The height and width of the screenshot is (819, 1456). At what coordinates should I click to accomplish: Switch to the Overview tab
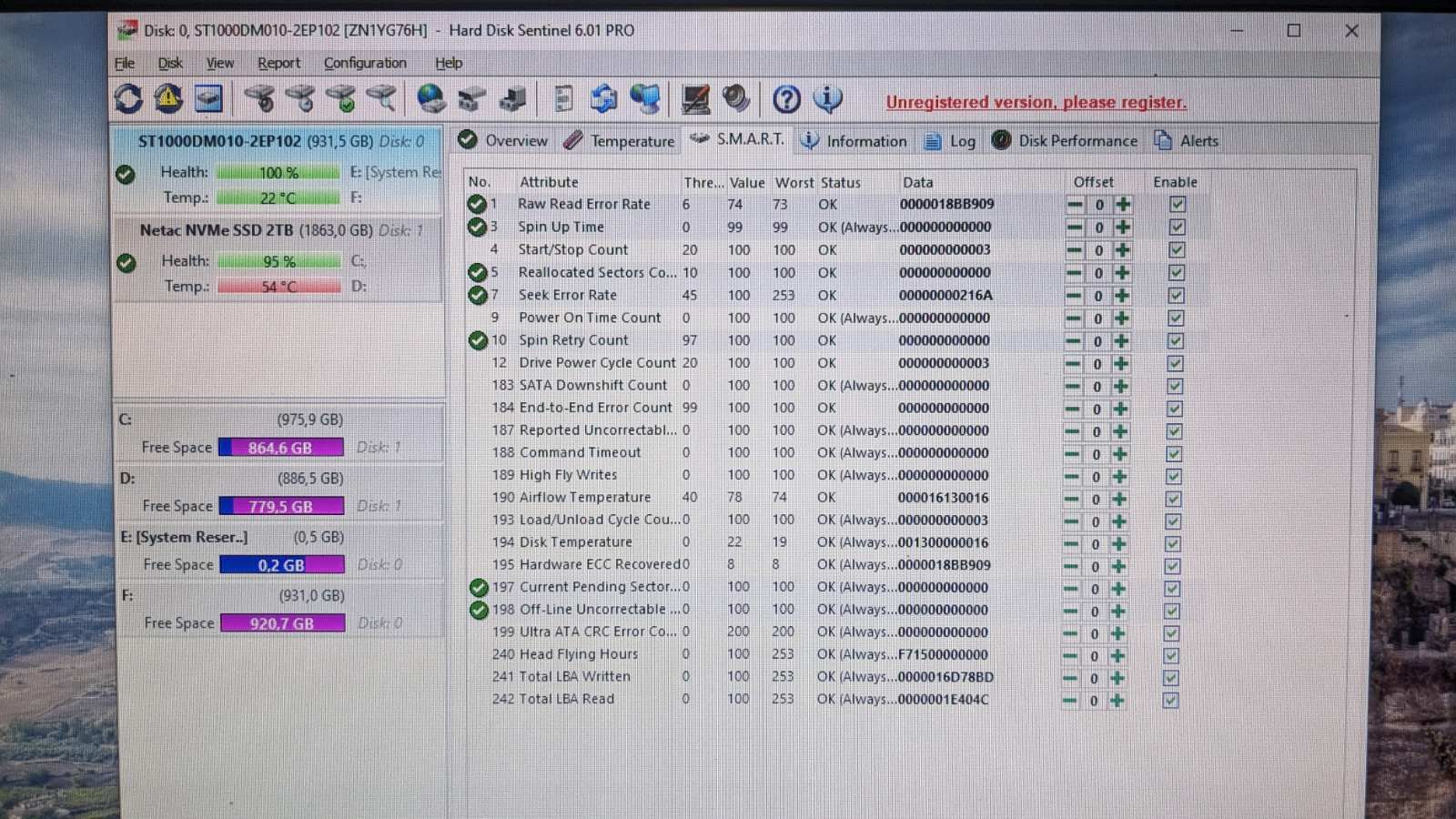click(x=503, y=140)
